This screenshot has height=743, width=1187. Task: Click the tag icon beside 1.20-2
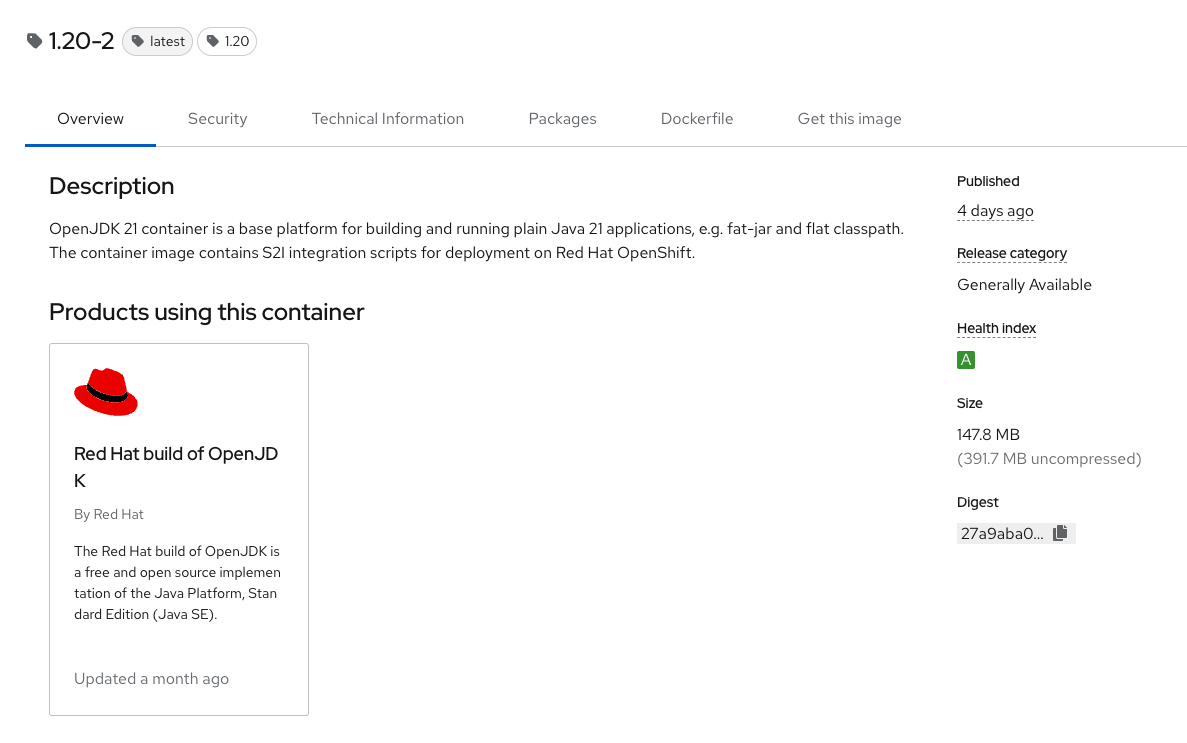[34, 41]
